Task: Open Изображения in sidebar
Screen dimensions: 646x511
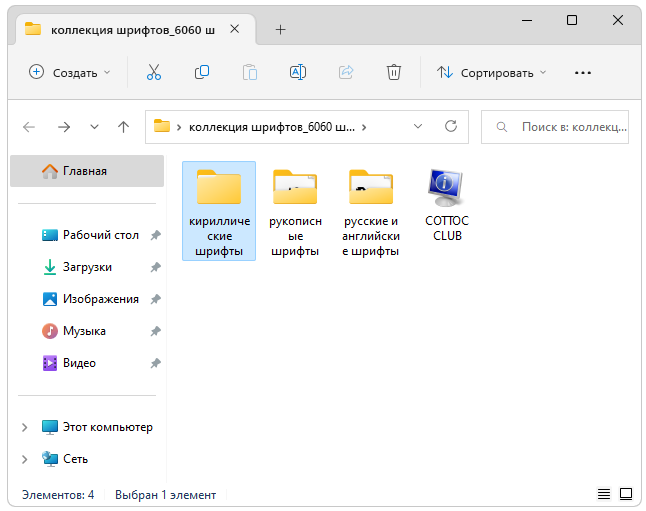Action: (x=90, y=299)
